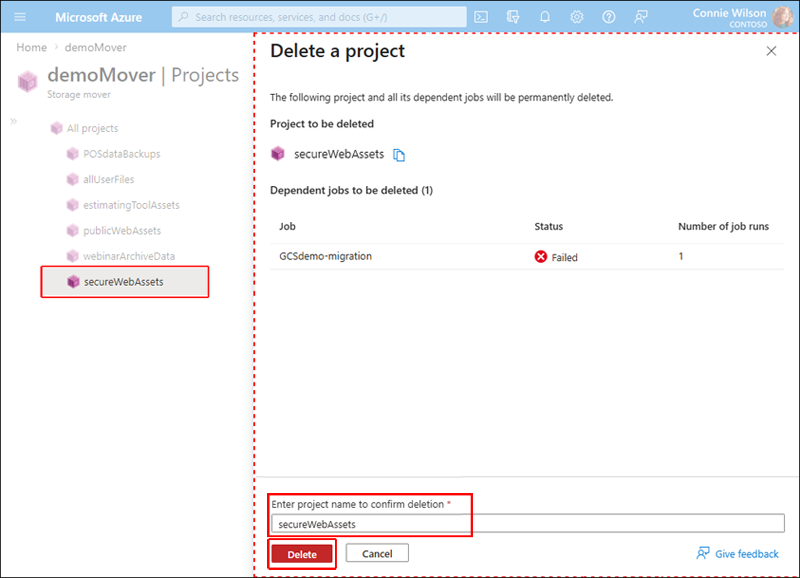Viewport: 800px width, 578px height.
Task: Click the Job column header
Action: (287, 226)
